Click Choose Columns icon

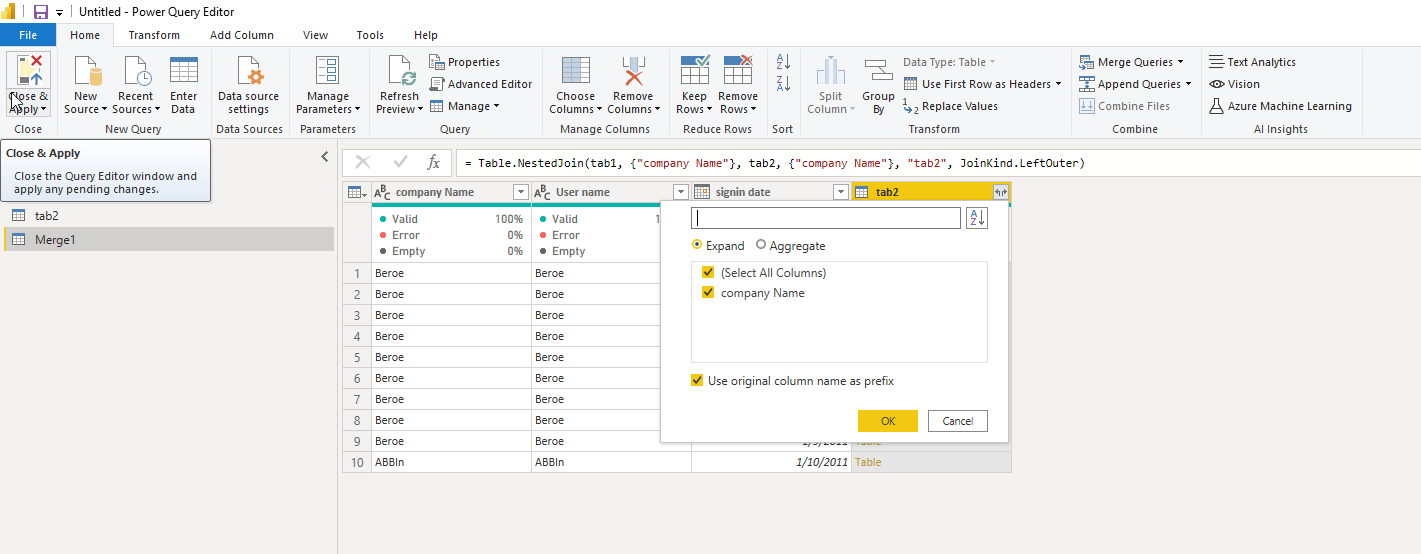point(575,72)
